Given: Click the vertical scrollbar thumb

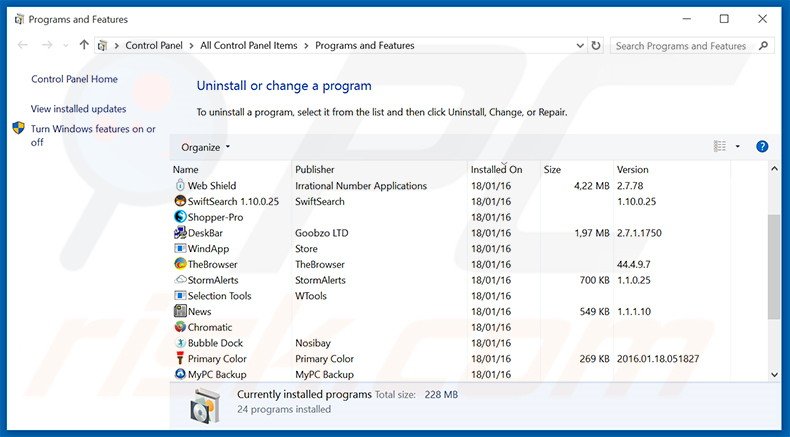Looking at the screenshot, I should coord(774,266).
